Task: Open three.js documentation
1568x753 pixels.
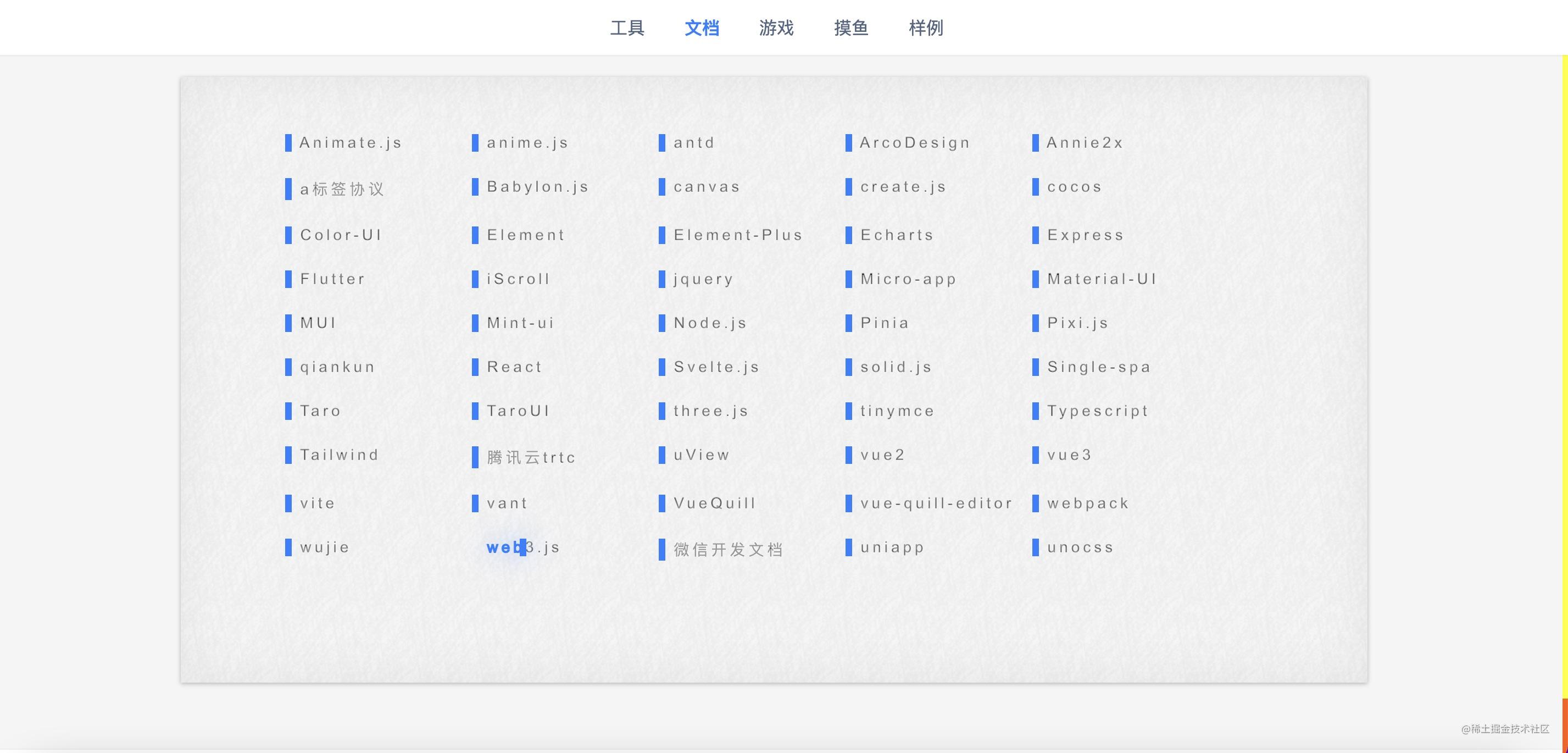Action: click(711, 411)
